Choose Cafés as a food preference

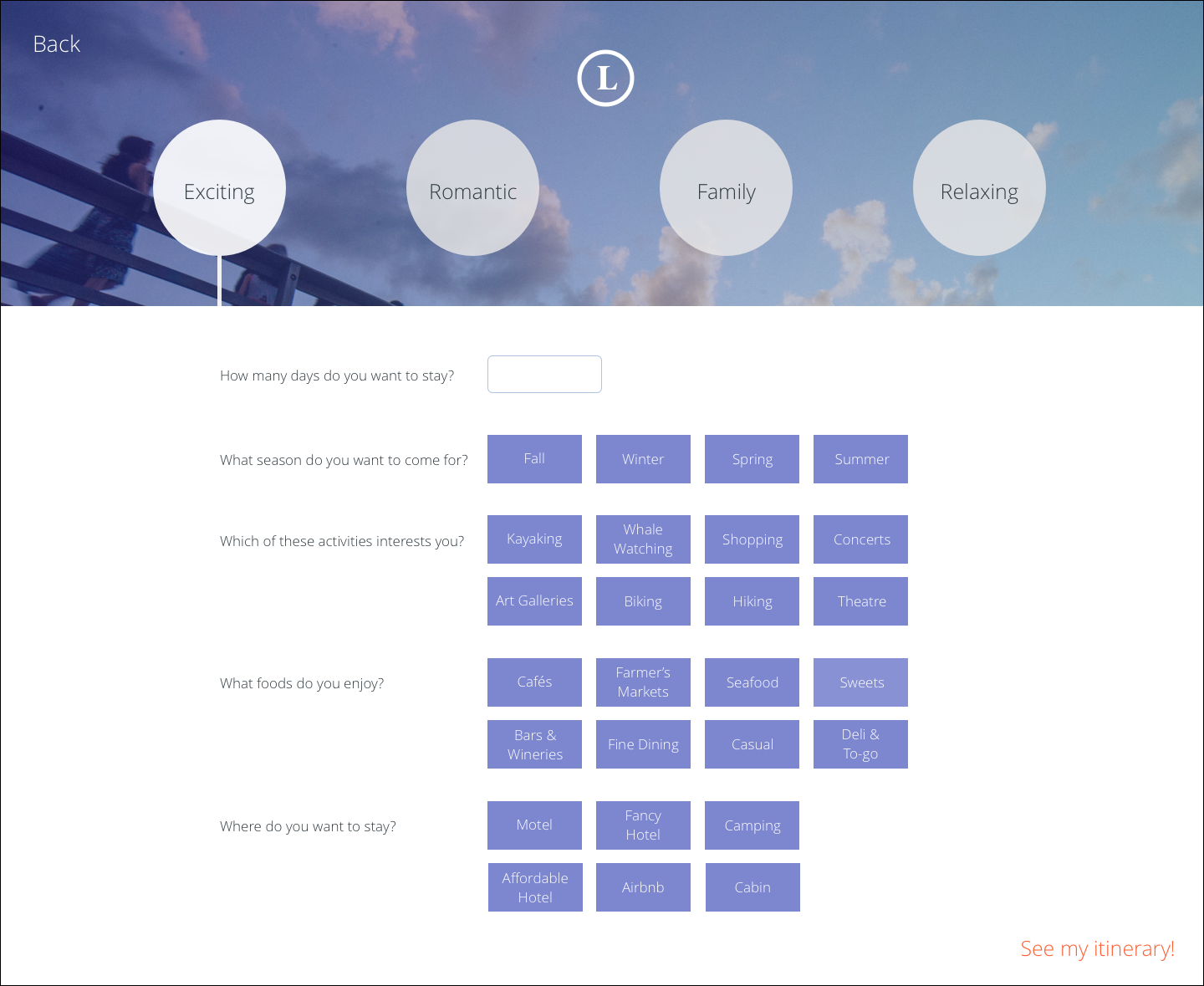[x=534, y=682]
